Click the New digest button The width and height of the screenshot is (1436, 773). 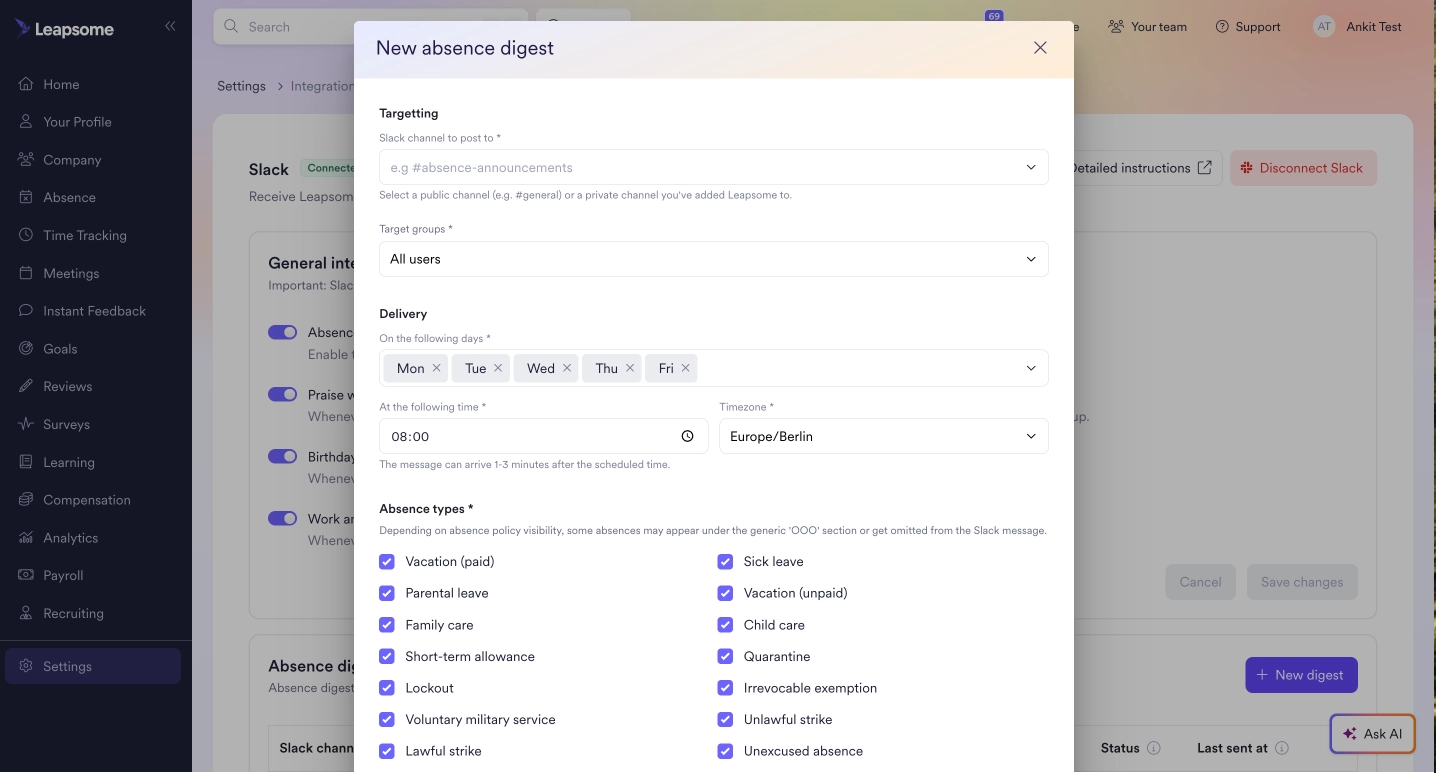pos(1301,675)
